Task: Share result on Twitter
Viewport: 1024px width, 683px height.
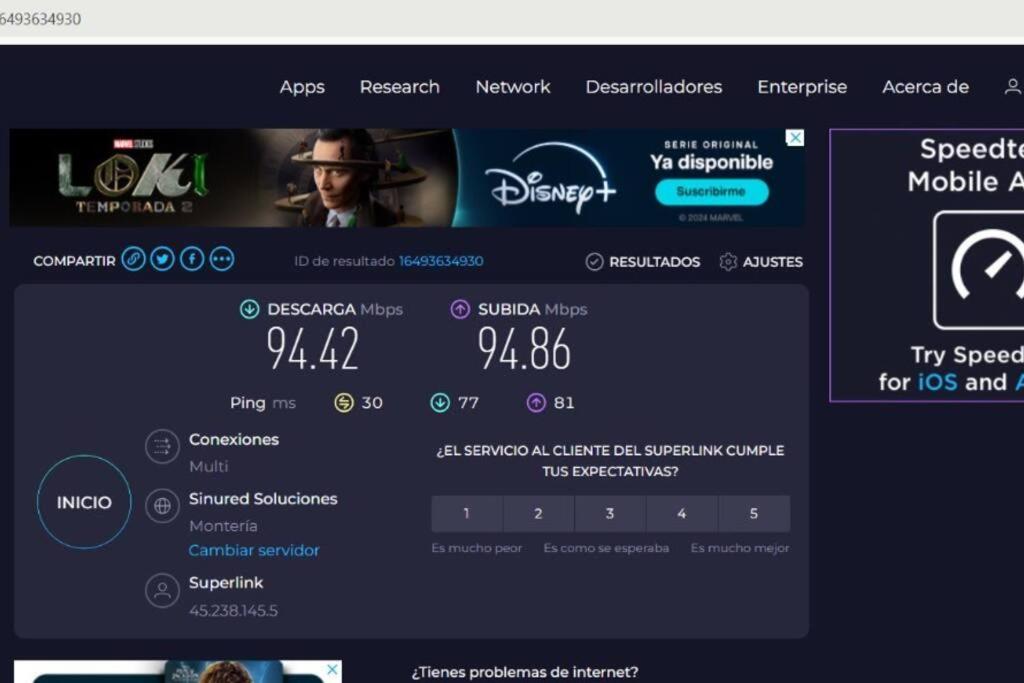Action: [x=163, y=259]
